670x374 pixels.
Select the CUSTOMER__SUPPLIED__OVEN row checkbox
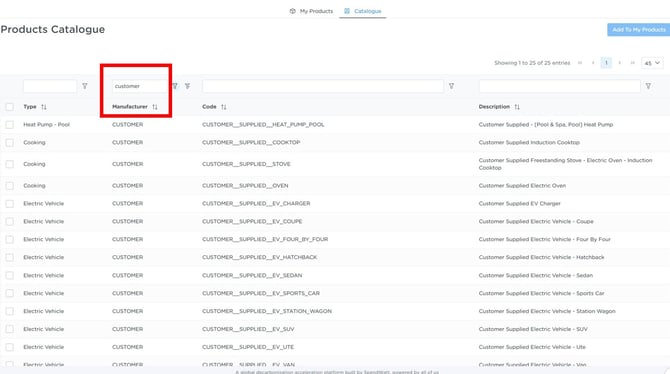tap(9, 186)
